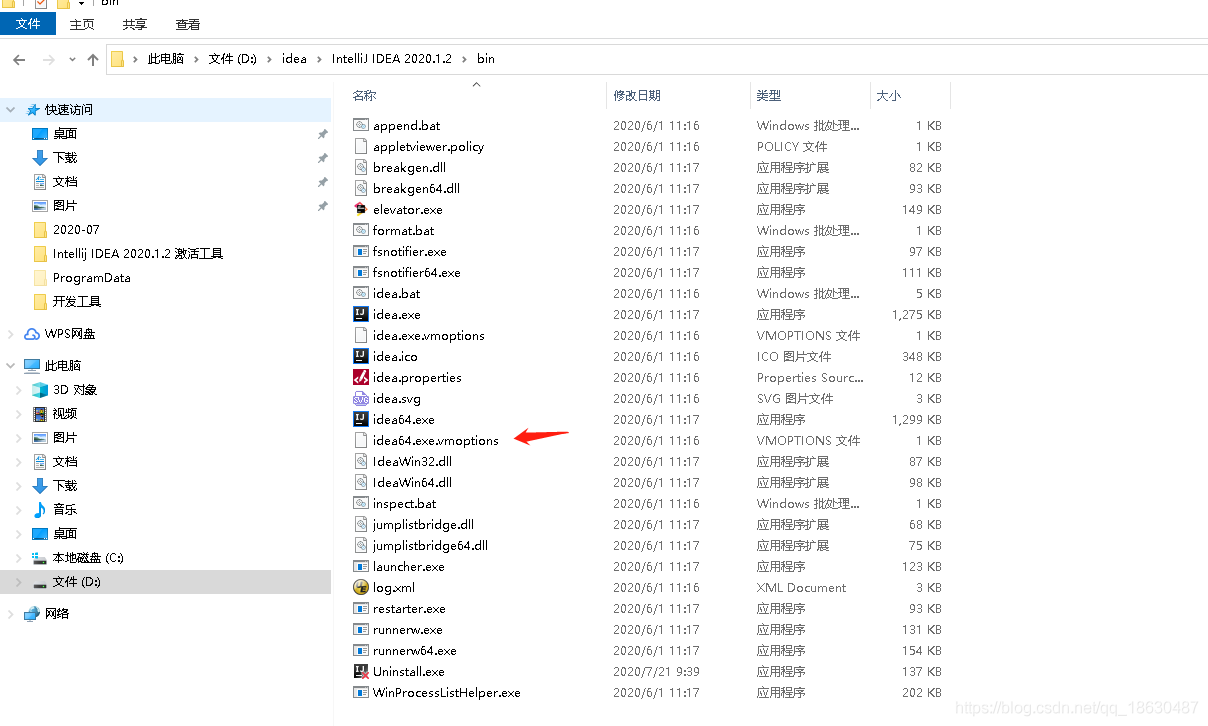Select the jumplistbridge64.dll file name

(x=430, y=545)
